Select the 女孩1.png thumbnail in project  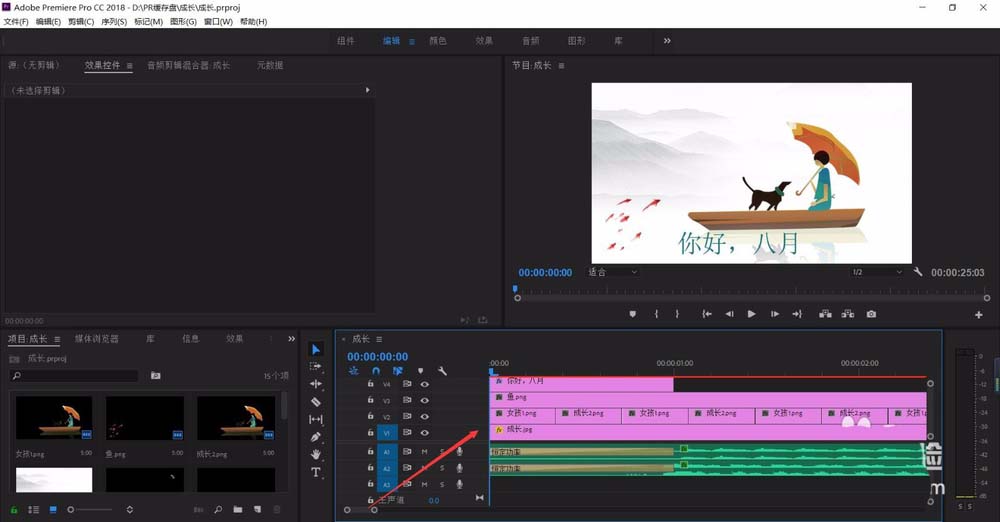54,417
